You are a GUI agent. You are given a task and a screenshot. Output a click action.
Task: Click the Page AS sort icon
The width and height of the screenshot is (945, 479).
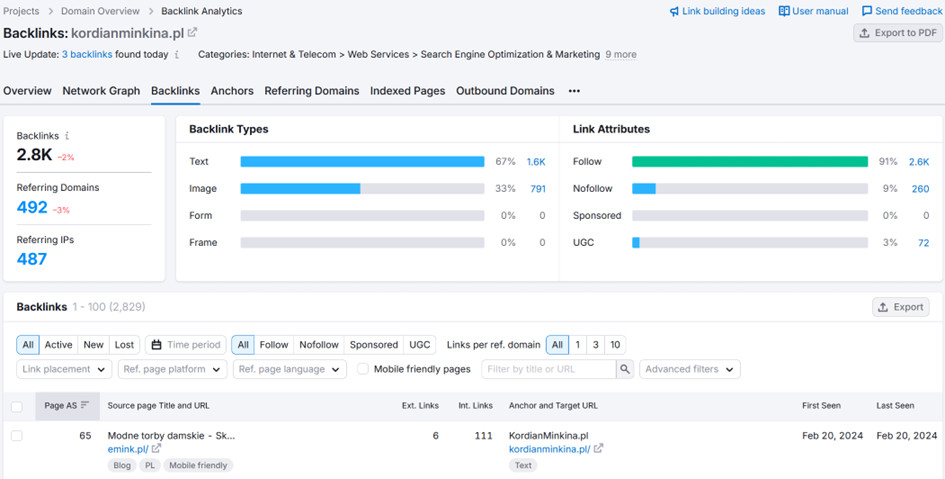pyautogui.click(x=85, y=405)
